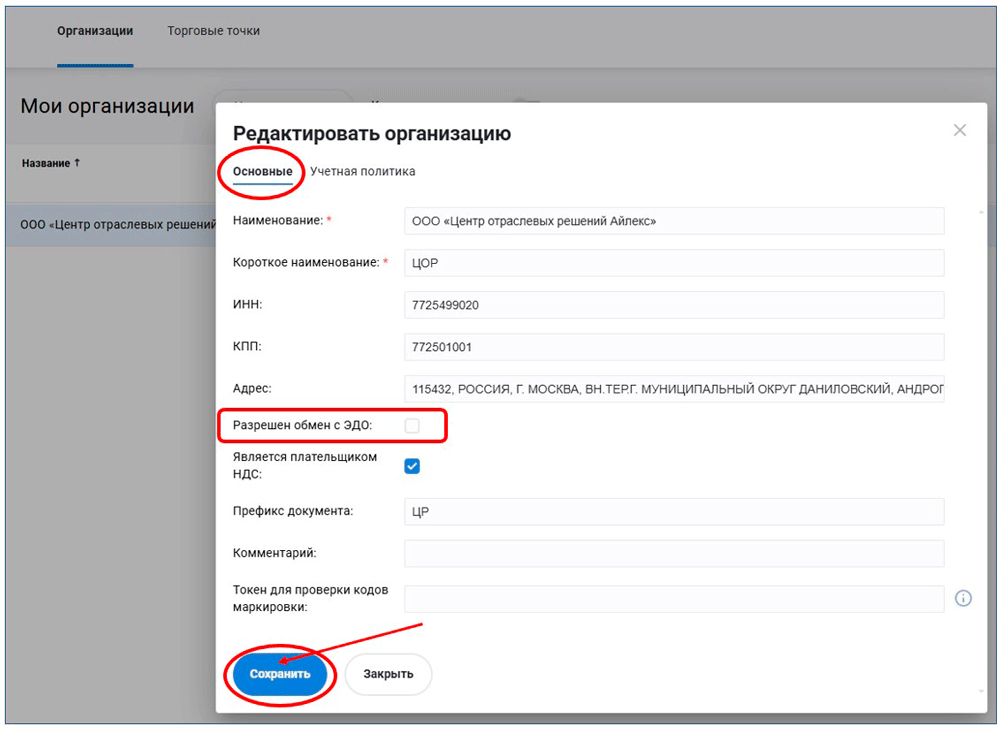Screen dimensions: 1000x730
Task: Uncheck Является плательщиком НДС checkbox
Action: pyautogui.click(x=412, y=466)
